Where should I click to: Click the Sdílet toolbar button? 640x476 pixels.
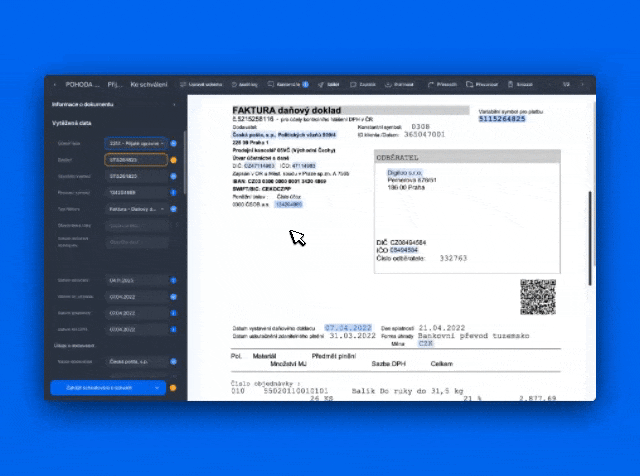click(329, 85)
